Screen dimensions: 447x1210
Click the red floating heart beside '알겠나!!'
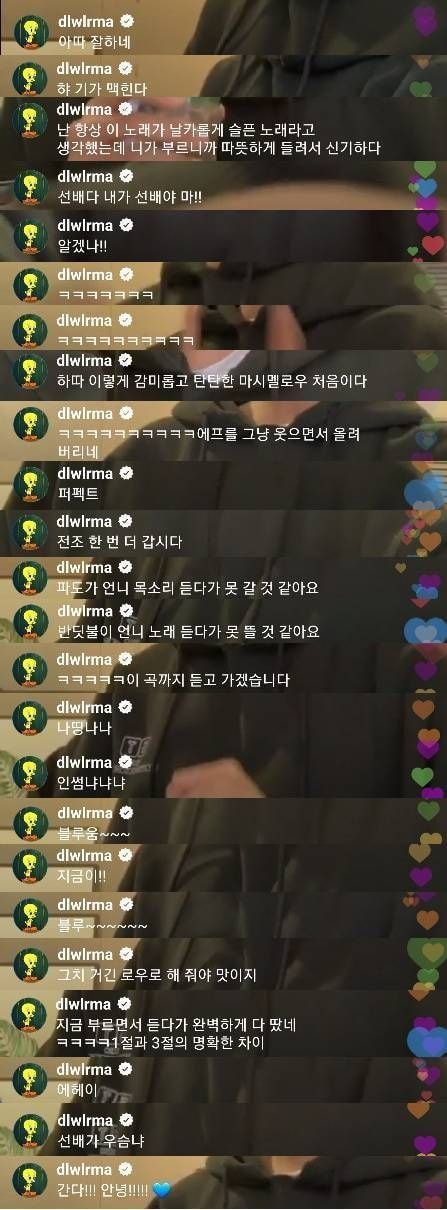click(x=432, y=245)
